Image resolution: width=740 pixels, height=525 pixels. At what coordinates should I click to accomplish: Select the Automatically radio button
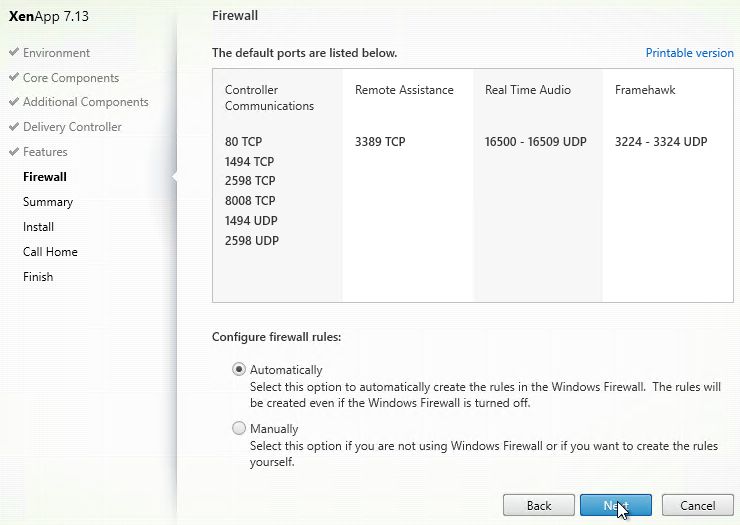[239, 369]
